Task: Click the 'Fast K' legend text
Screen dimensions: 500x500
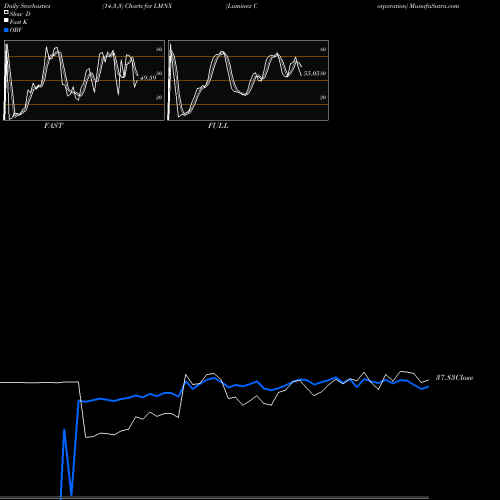Action: (x=19, y=22)
